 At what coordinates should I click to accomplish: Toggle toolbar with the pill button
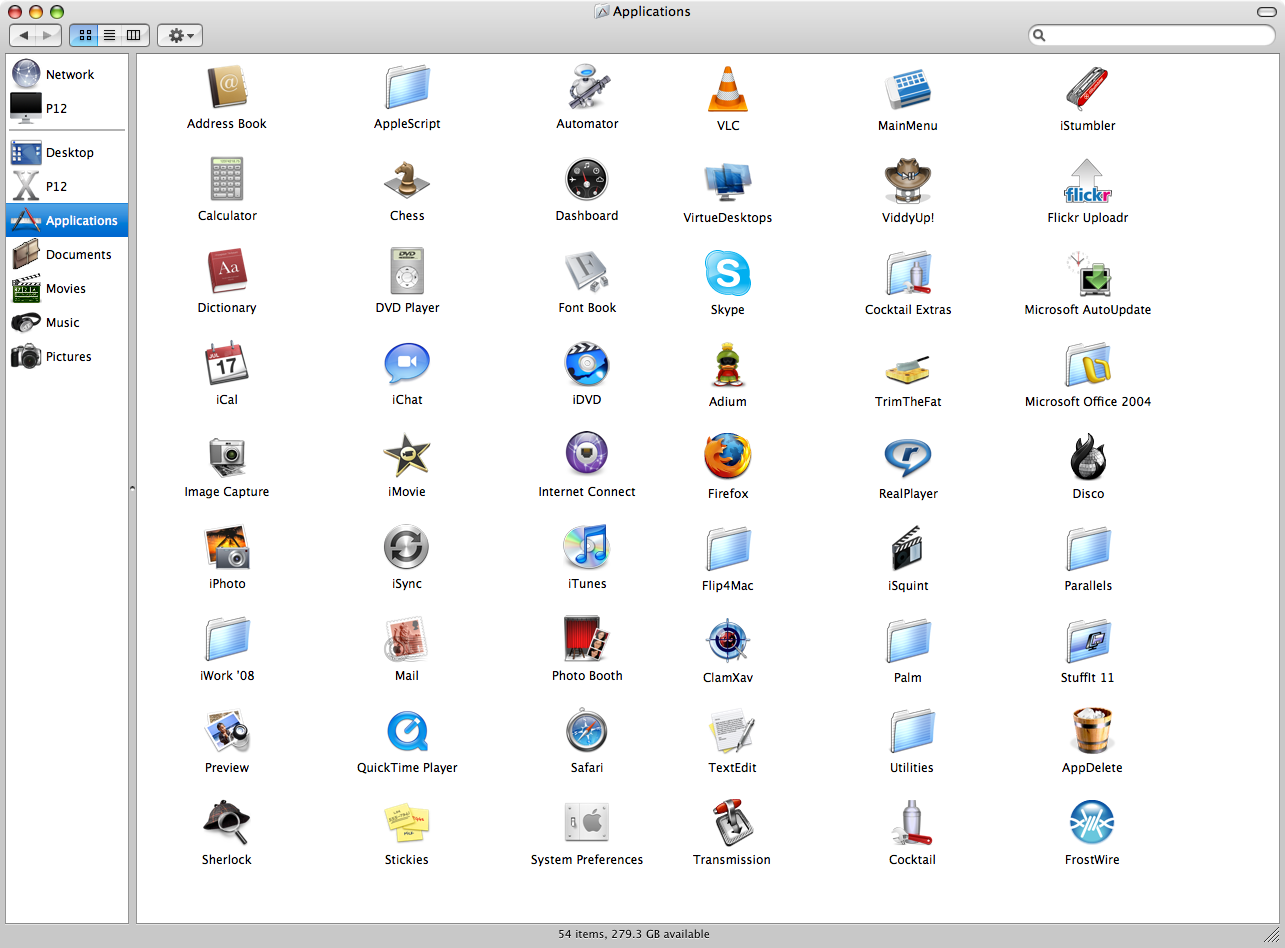click(x=1267, y=11)
